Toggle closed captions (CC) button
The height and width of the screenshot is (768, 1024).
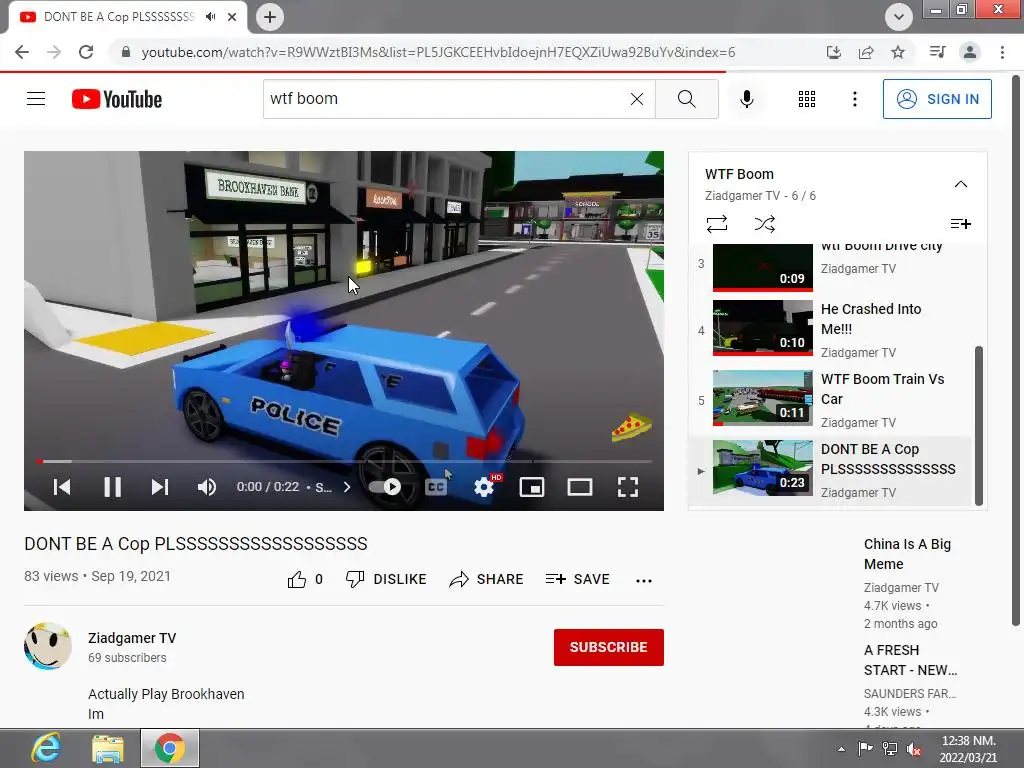436,487
